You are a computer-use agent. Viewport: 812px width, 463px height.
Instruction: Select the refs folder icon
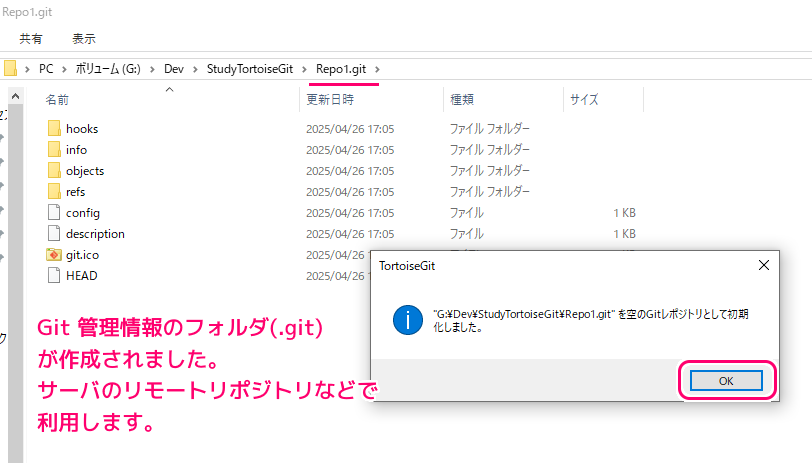[x=54, y=192]
